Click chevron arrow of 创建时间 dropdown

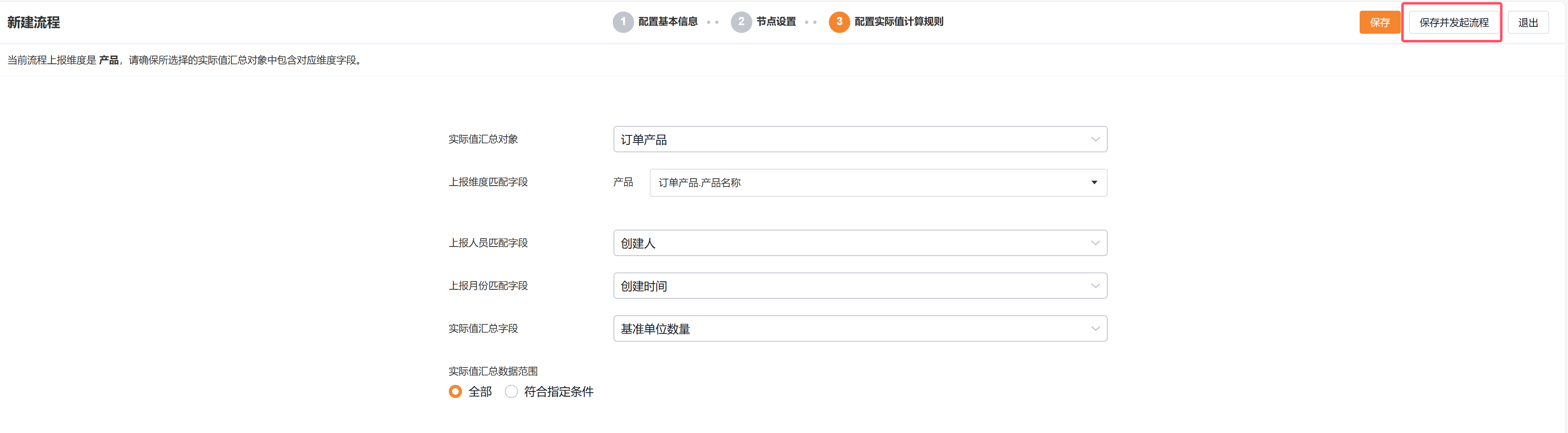[x=1095, y=286]
